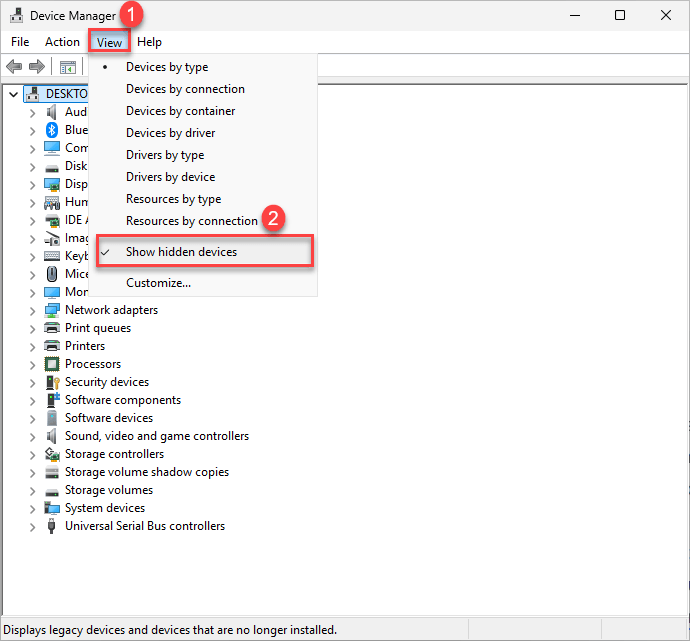Image resolution: width=690 pixels, height=641 pixels.
Task: Click the Sound, video and game controllers icon
Action: (x=53, y=436)
